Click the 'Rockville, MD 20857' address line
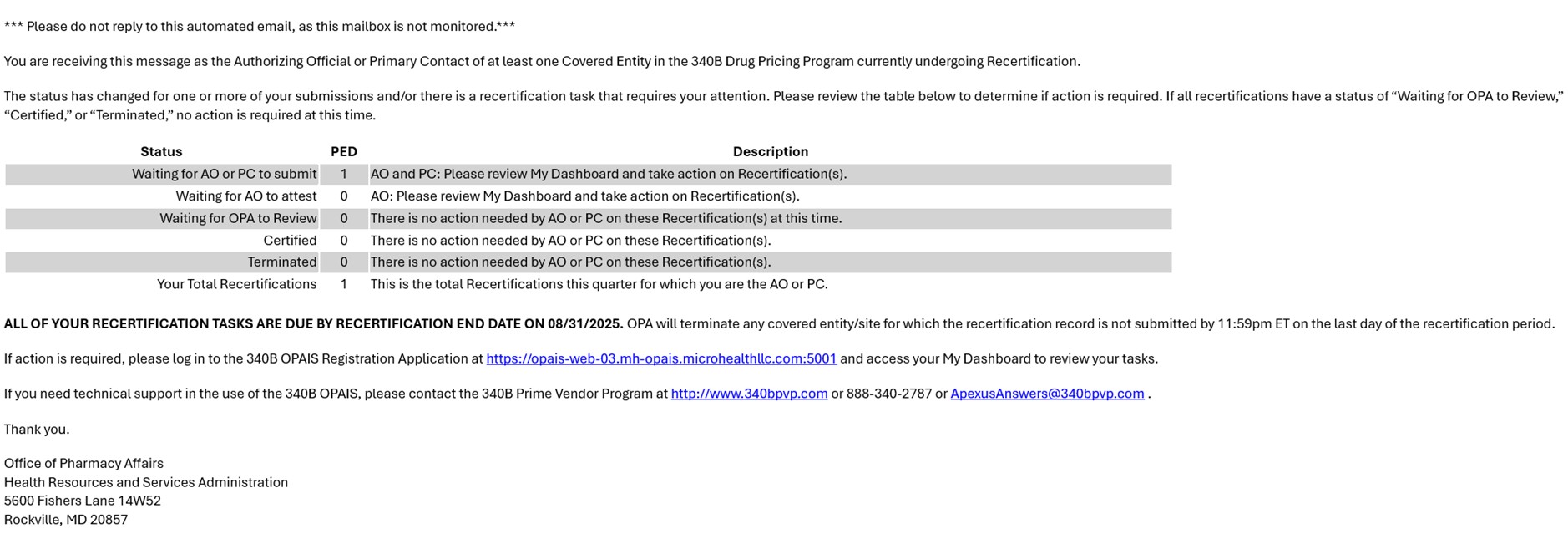Viewport: 1568px width, 544px height. click(66, 520)
